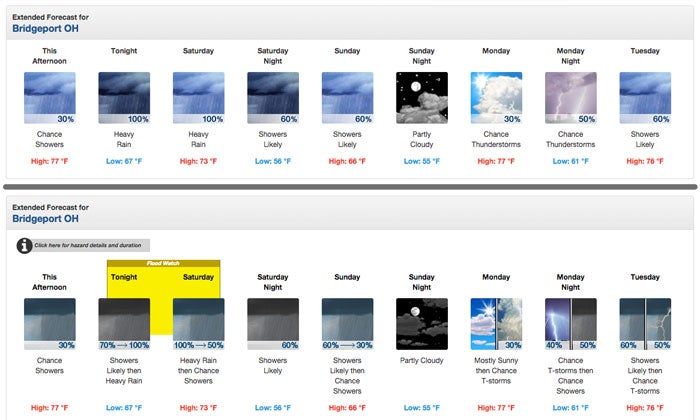Click the 'Click here for hazard details and duration' link

[89, 245]
